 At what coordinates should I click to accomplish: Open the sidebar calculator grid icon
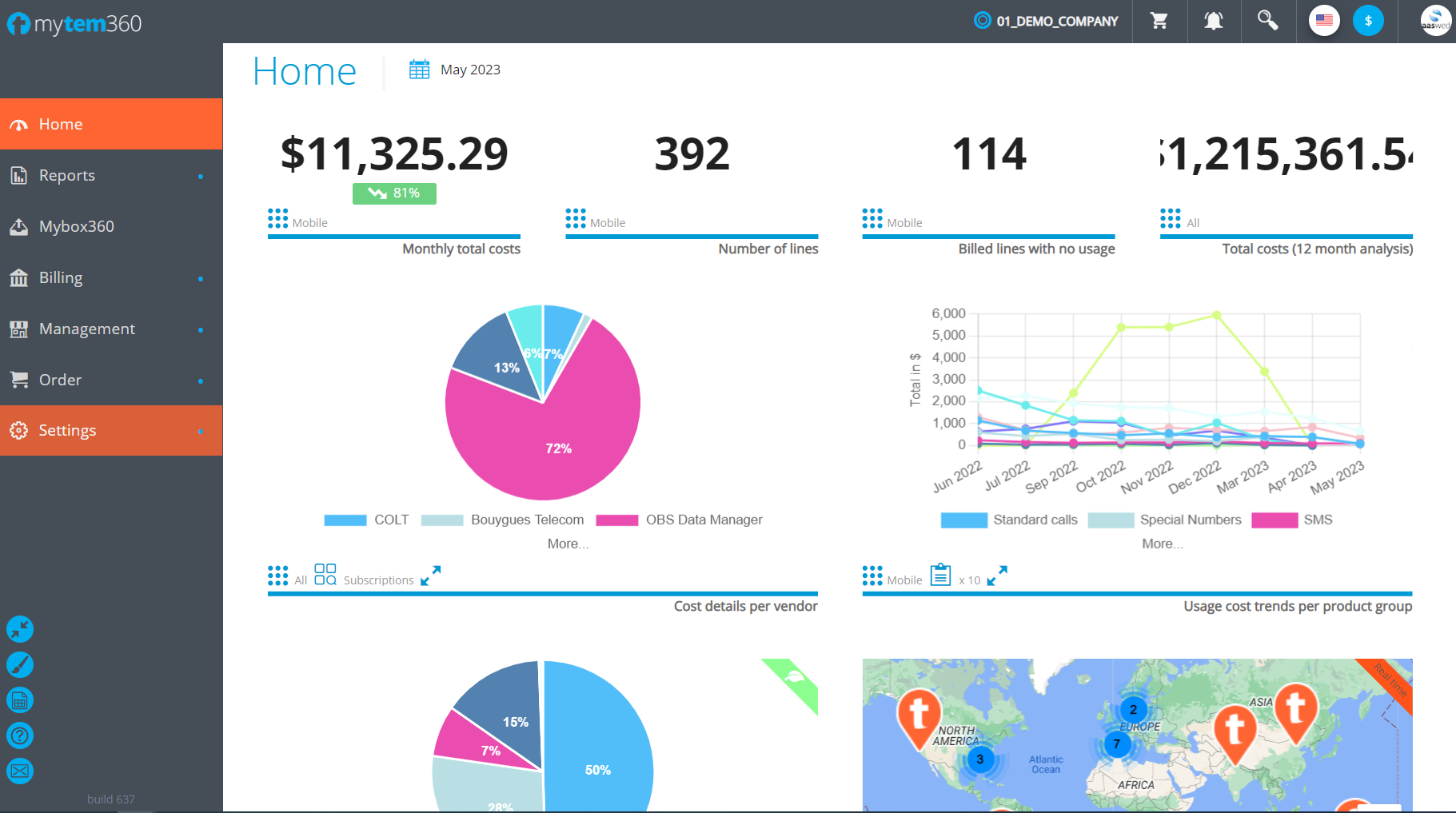tap(20, 700)
